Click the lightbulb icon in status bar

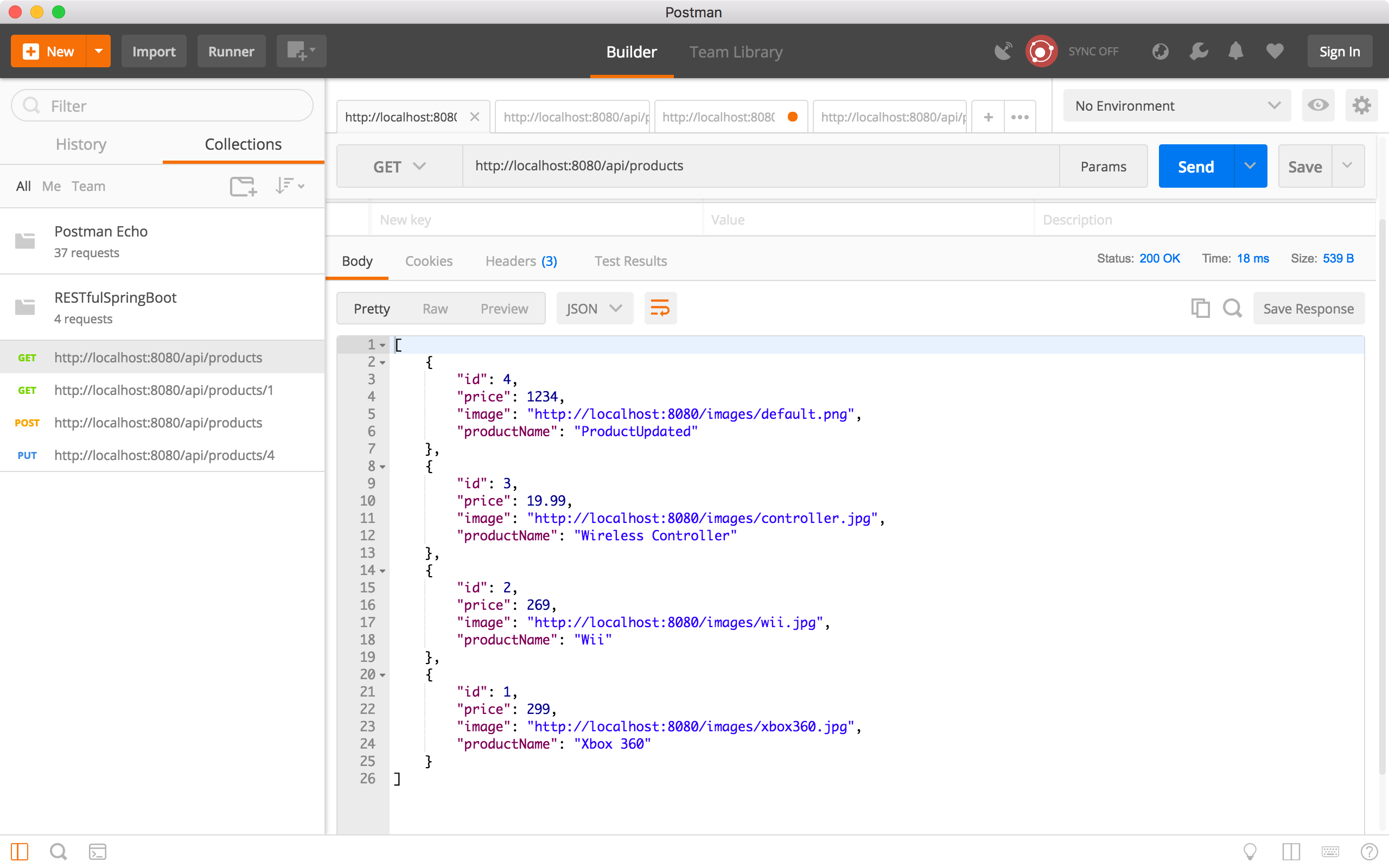[1250, 851]
